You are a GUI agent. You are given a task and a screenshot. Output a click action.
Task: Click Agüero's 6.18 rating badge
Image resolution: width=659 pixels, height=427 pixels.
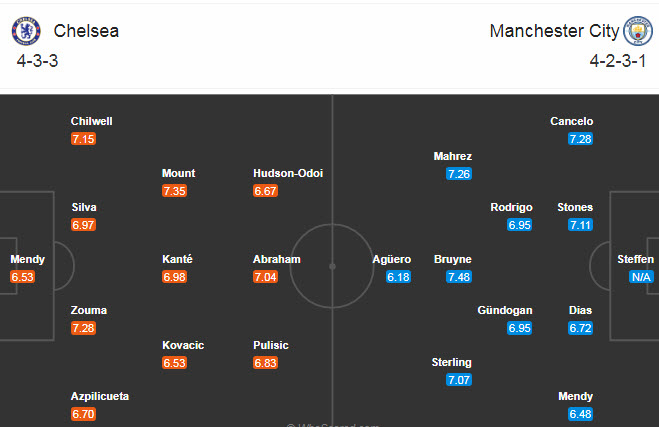pos(398,277)
